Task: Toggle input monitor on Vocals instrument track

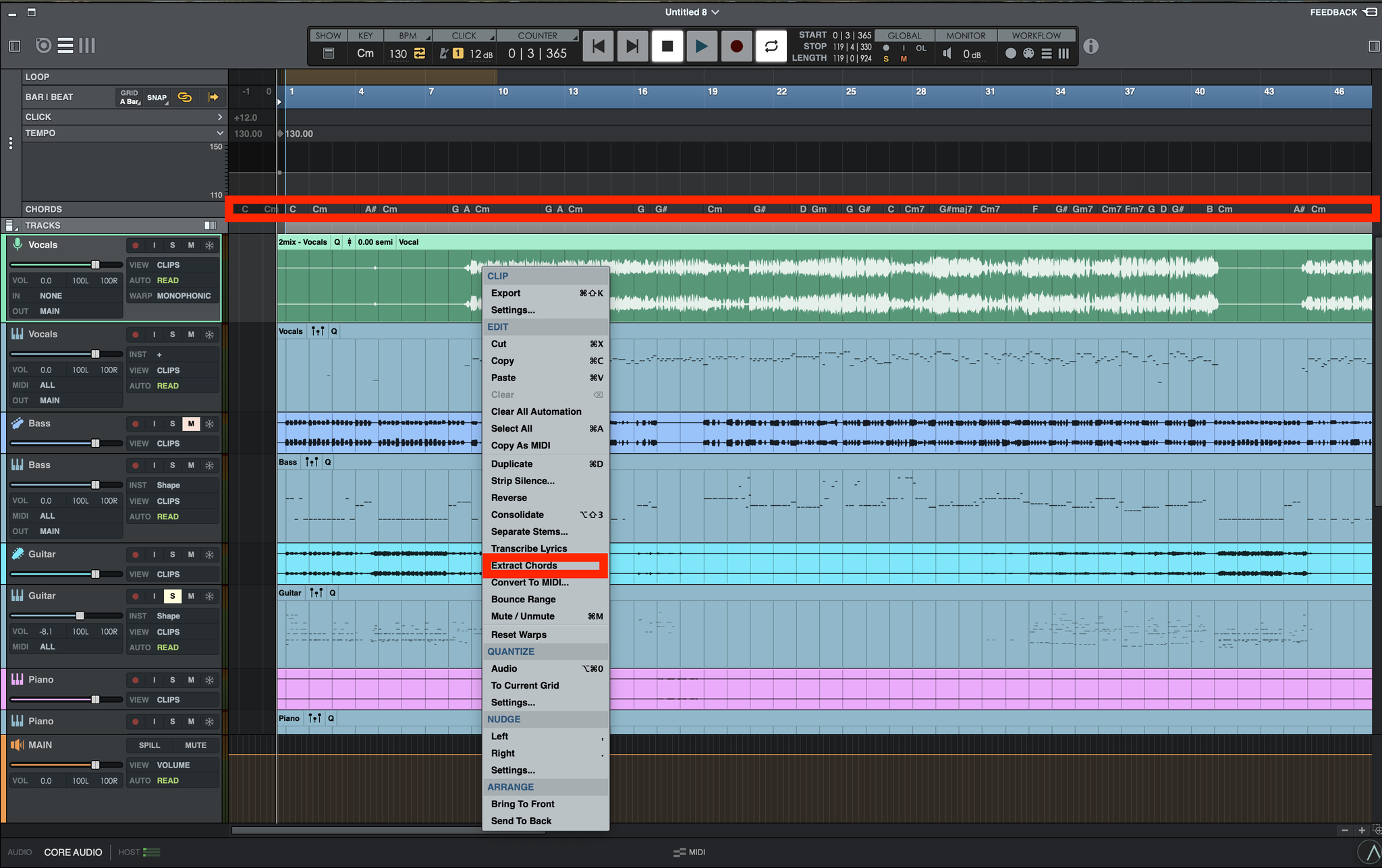Action: click(x=154, y=335)
